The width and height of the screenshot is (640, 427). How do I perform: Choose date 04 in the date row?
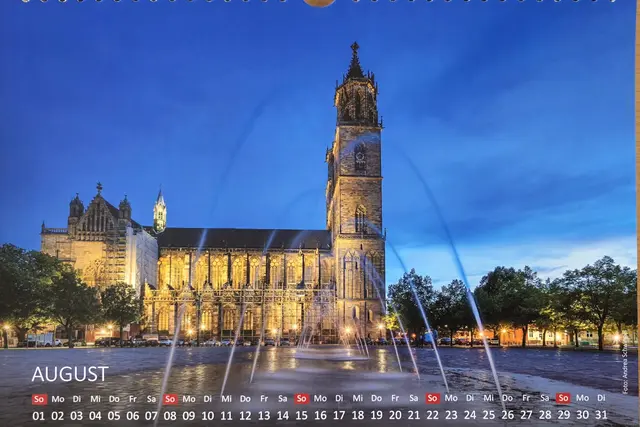pos(95,416)
